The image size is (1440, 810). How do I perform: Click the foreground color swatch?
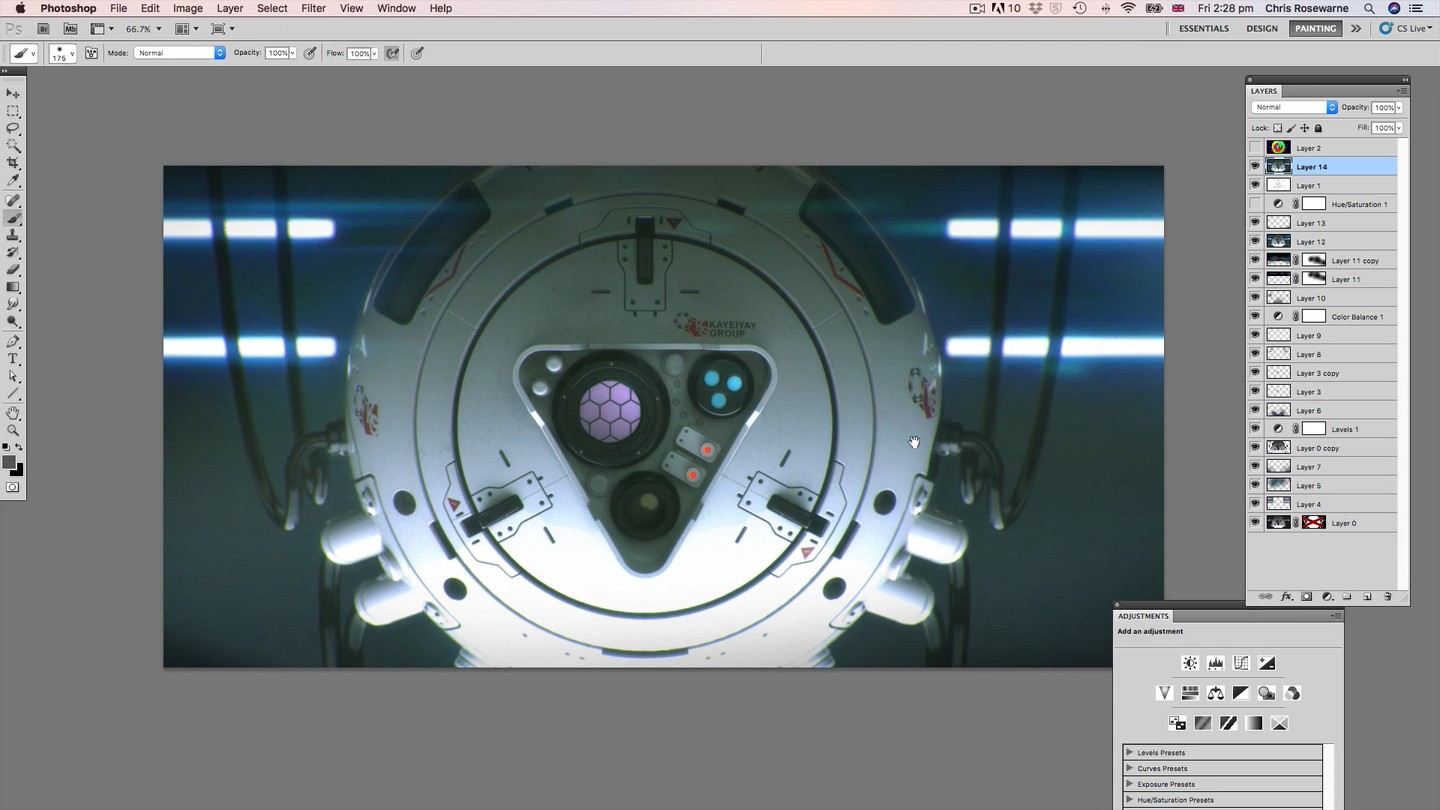9,462
